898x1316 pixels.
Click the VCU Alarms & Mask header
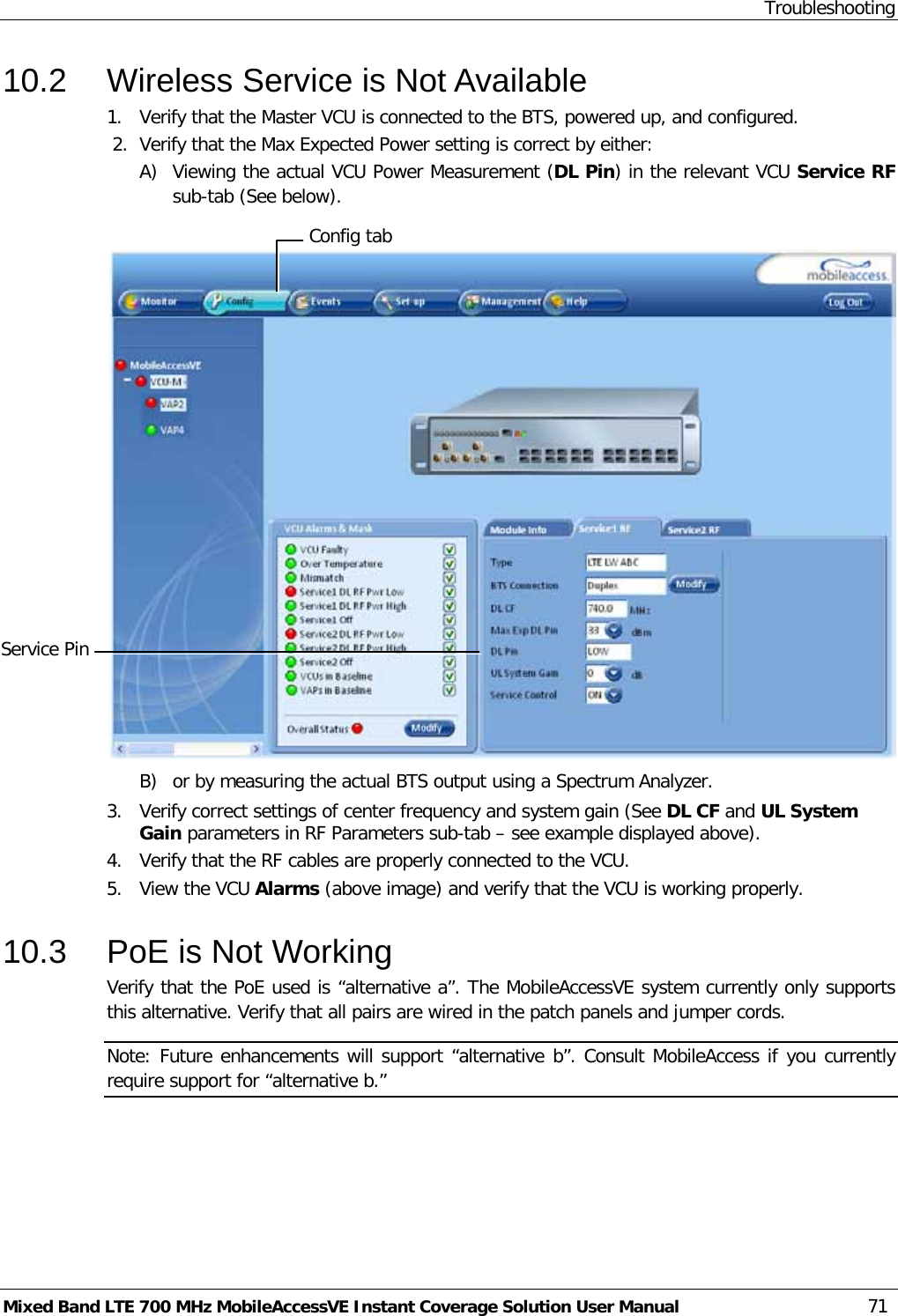[328, 529]
